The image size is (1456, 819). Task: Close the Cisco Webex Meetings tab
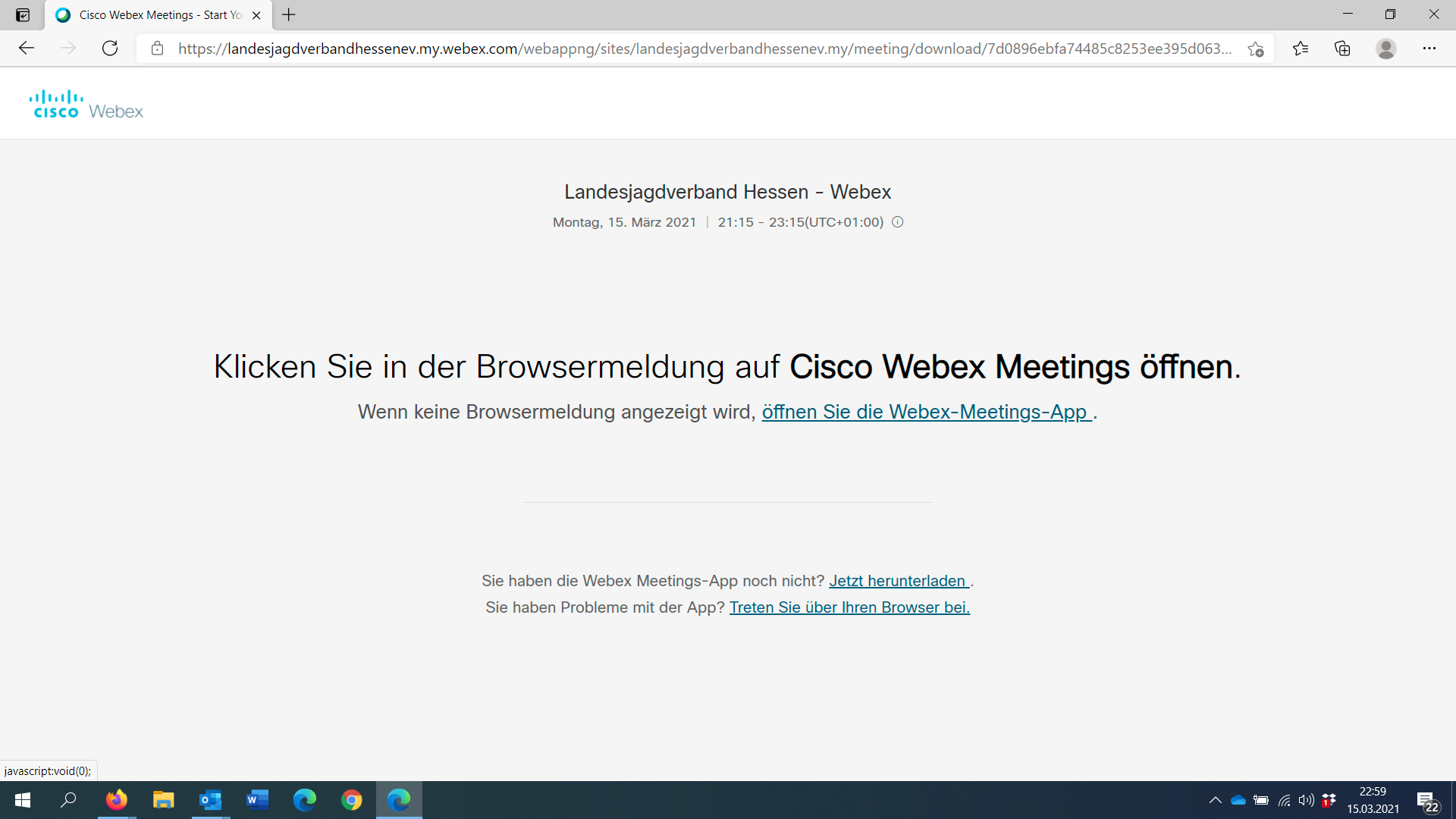click(256, 15)
